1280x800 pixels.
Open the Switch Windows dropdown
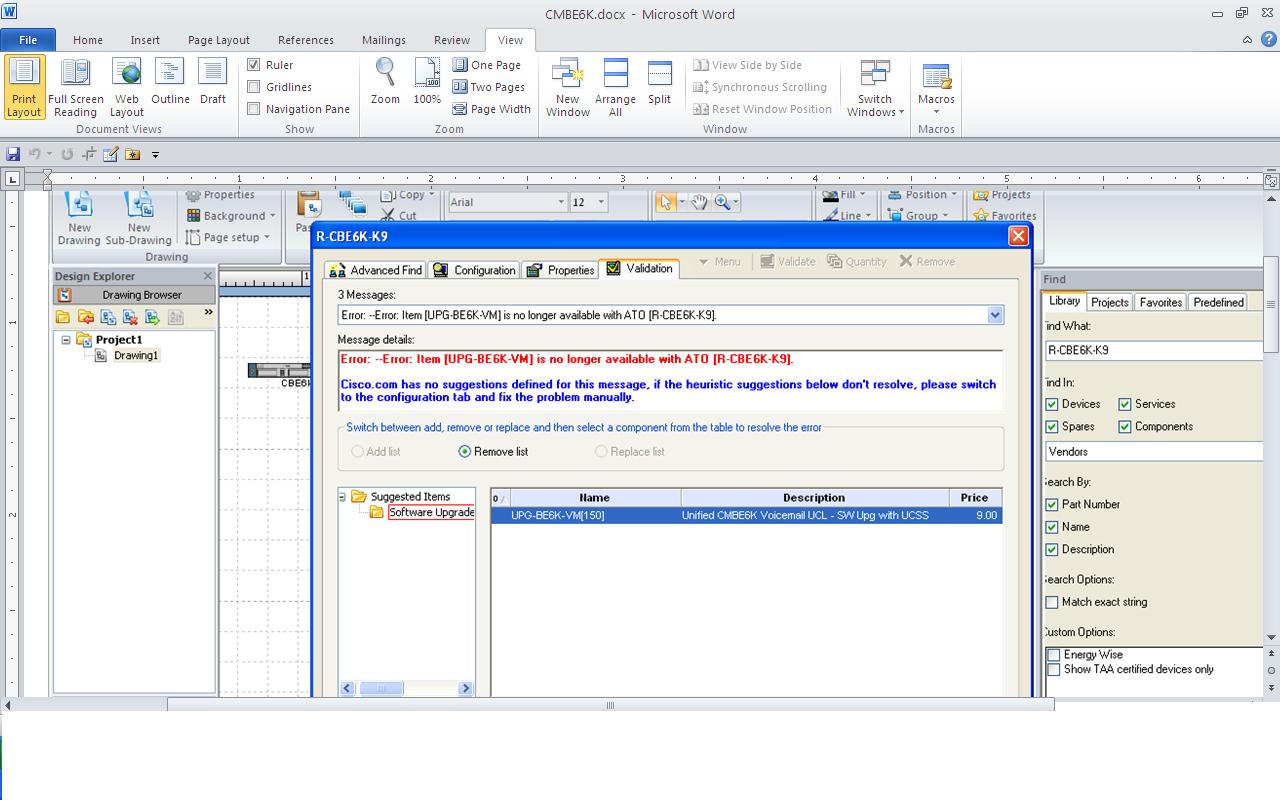(x=875, y=87)
